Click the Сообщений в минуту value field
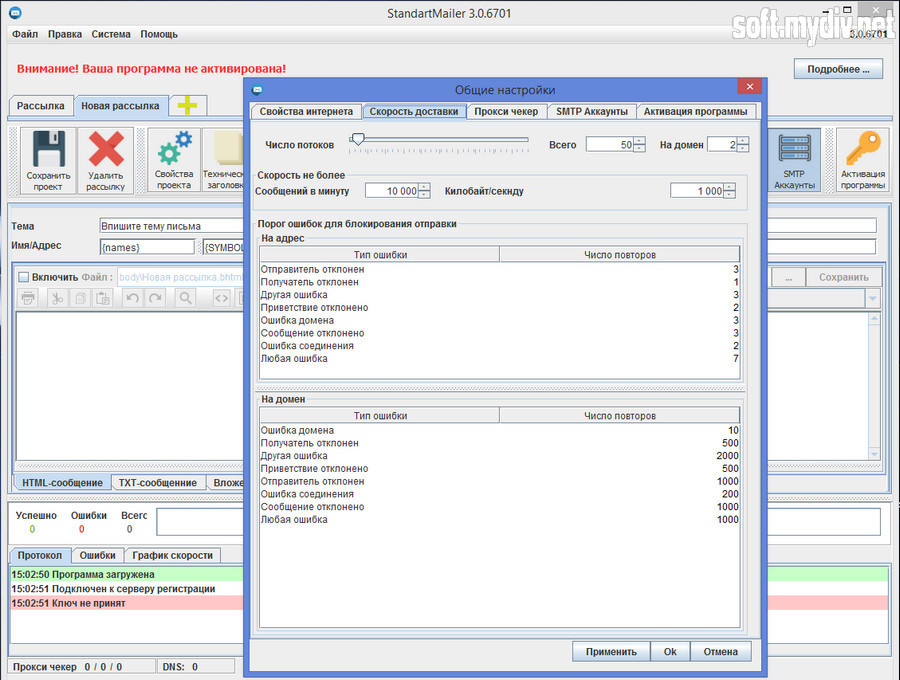900x680 pixels. pos(392,191)
